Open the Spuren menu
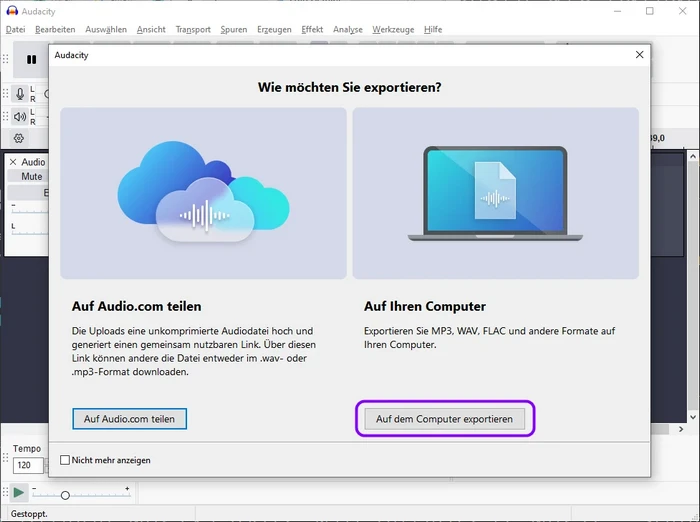Screen dimensions: 700x522 coord(233,29)
